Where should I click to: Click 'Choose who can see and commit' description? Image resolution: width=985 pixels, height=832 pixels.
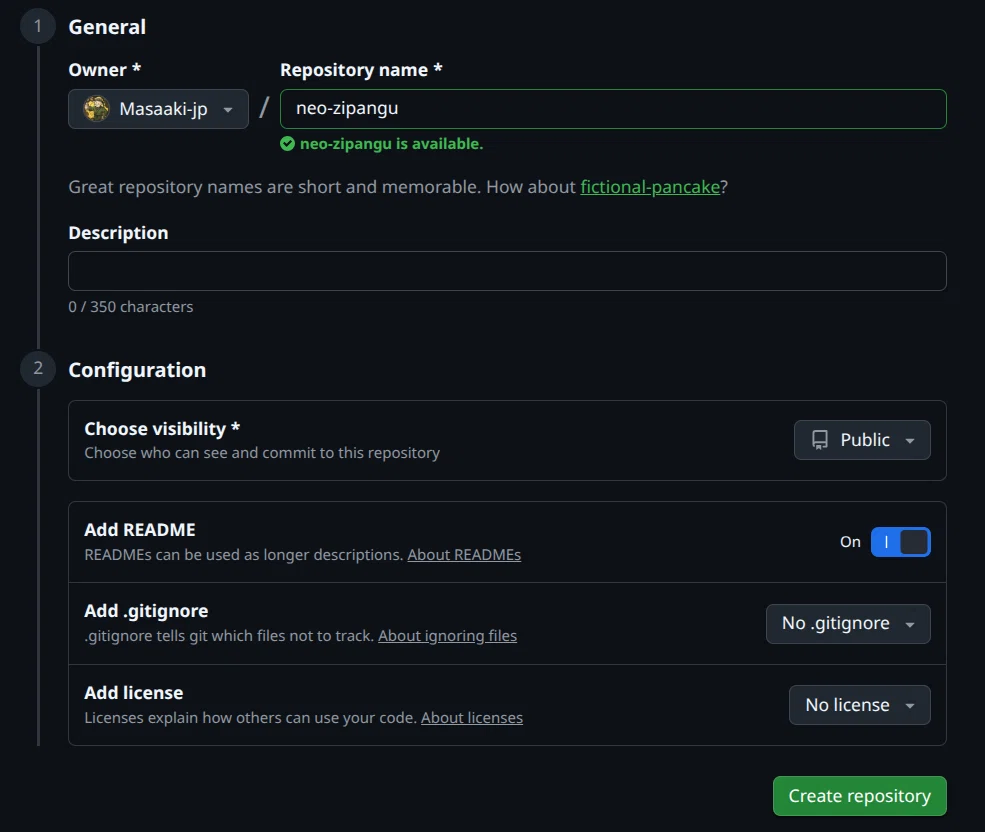pos(262,453)
